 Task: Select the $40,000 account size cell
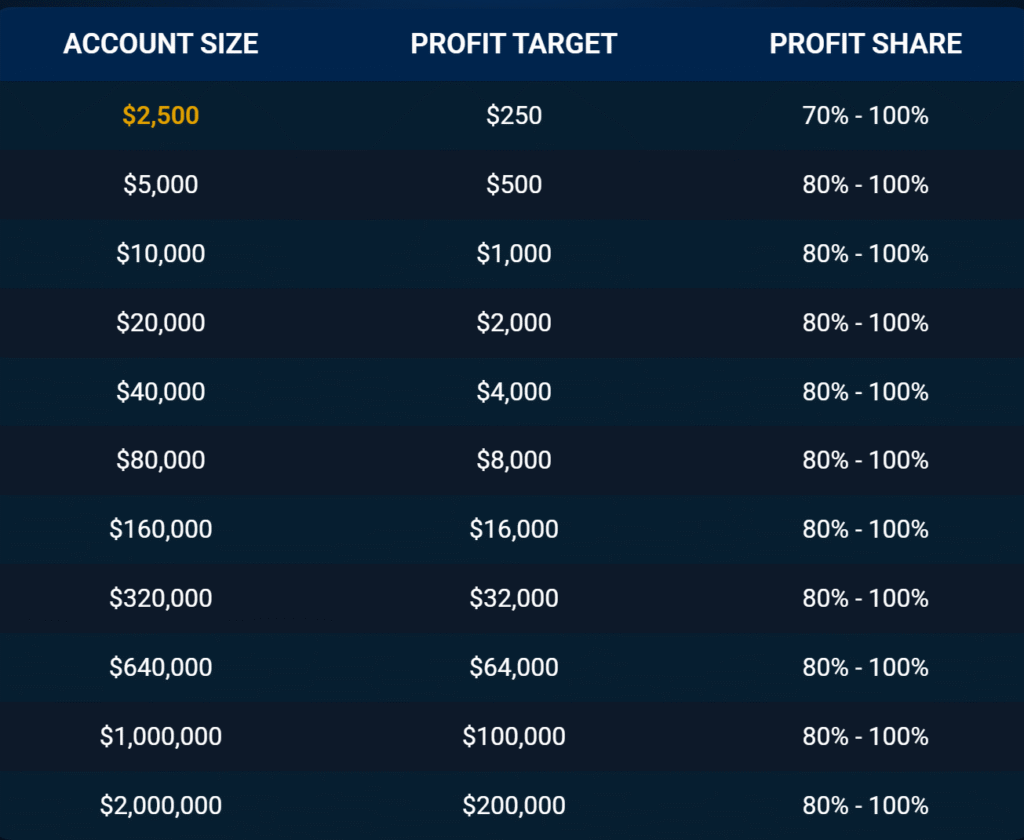161,392
